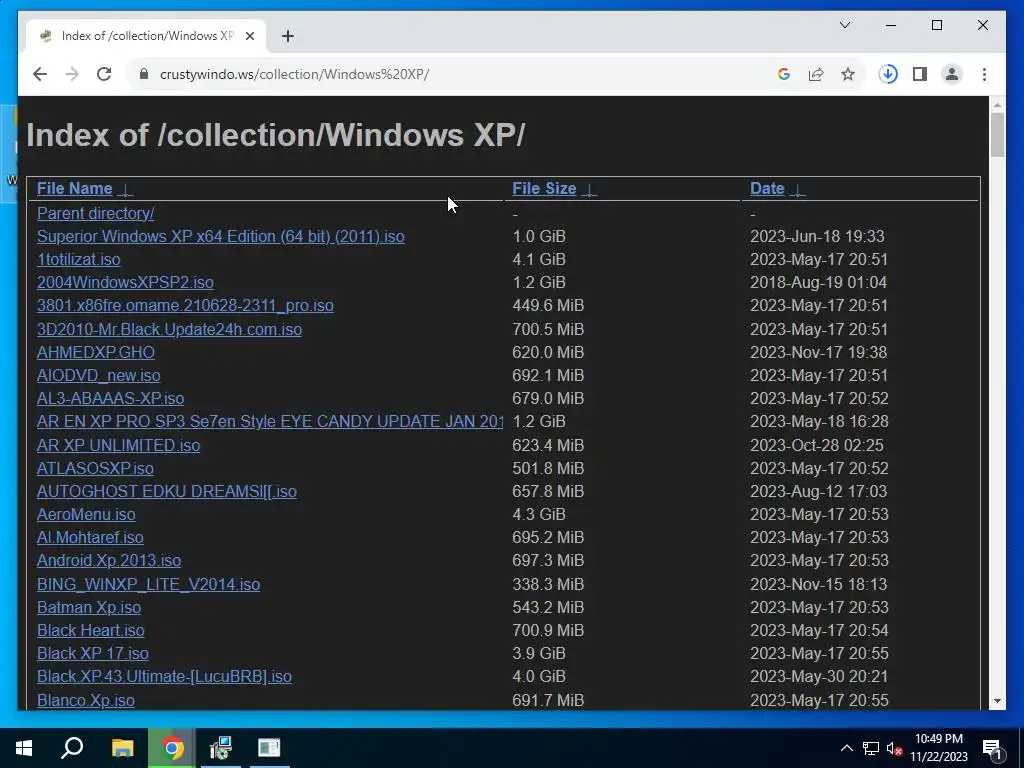Download AeroMenu.iso

pos(86,515)
